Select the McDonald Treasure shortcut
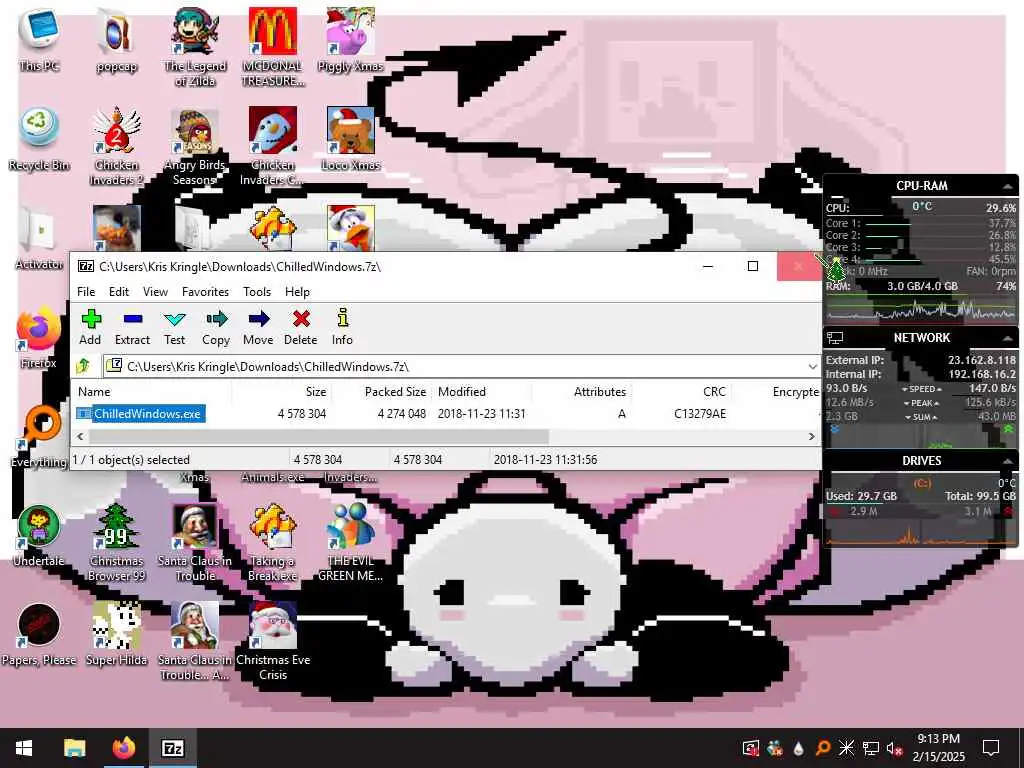The image size is (1024, 768). coord(273,47)
